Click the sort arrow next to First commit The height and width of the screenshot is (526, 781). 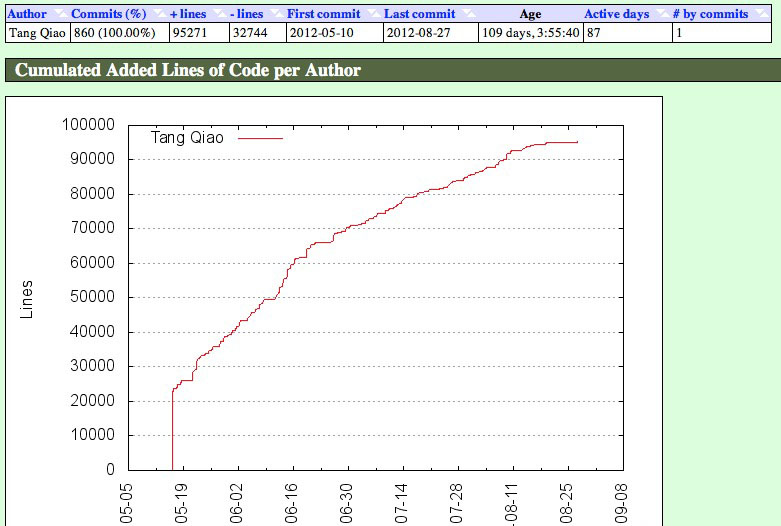tap(372, 14)
